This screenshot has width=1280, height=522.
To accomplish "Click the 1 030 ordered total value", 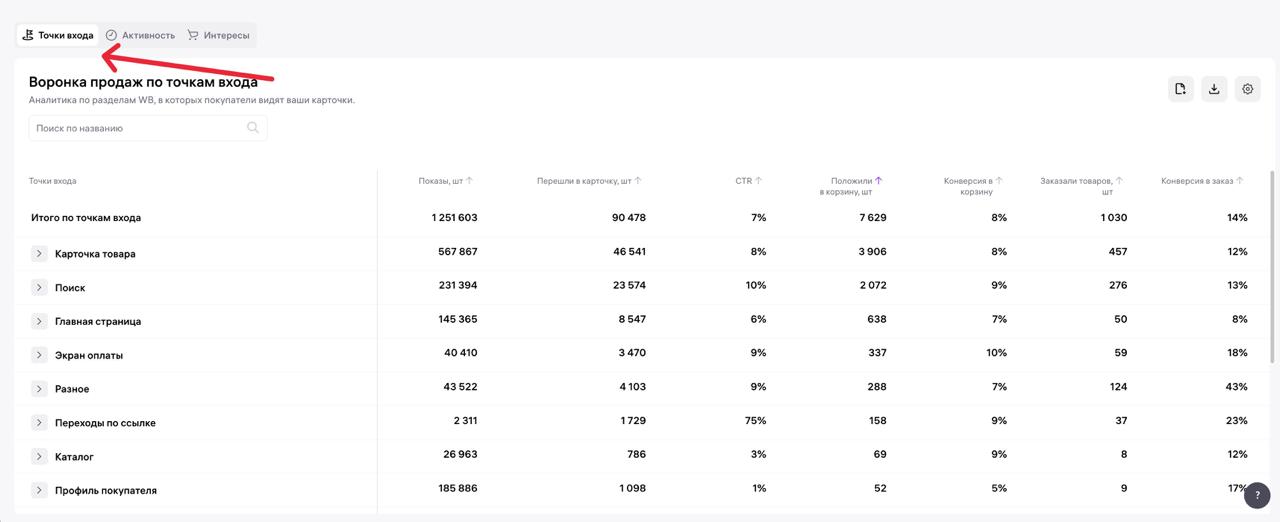I will pyautogui.click(x=1114, y=218).
